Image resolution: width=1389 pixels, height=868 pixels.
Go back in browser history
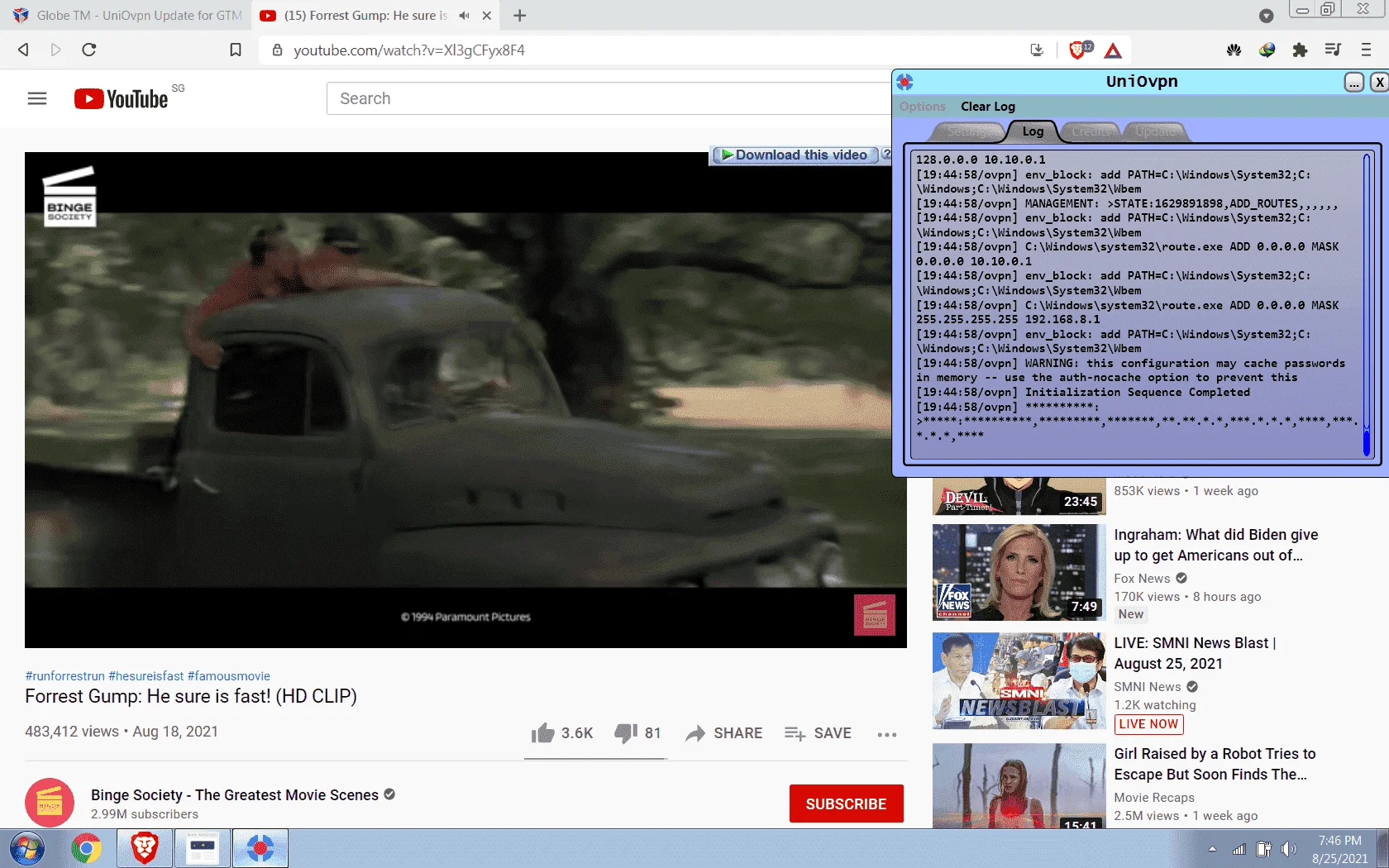(23, 50)
